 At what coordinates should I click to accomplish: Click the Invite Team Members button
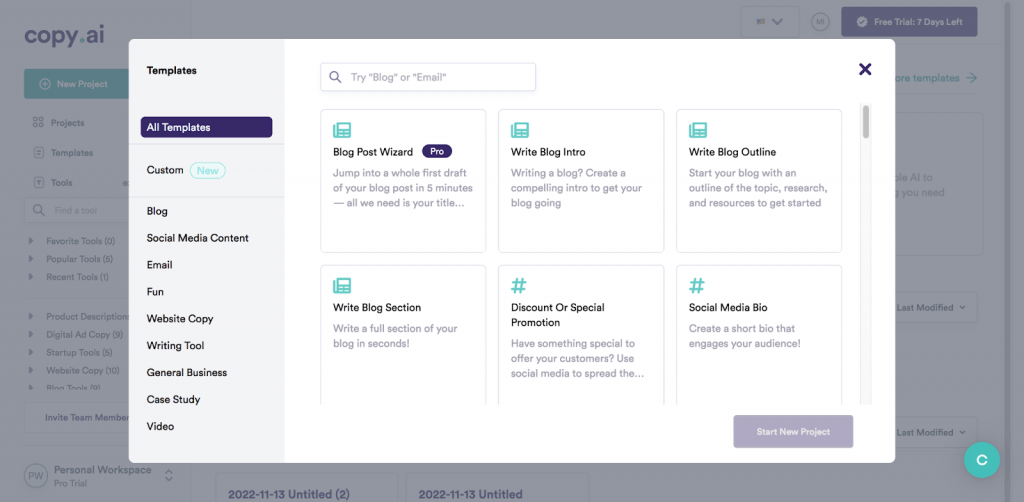[x=76, y=417]
